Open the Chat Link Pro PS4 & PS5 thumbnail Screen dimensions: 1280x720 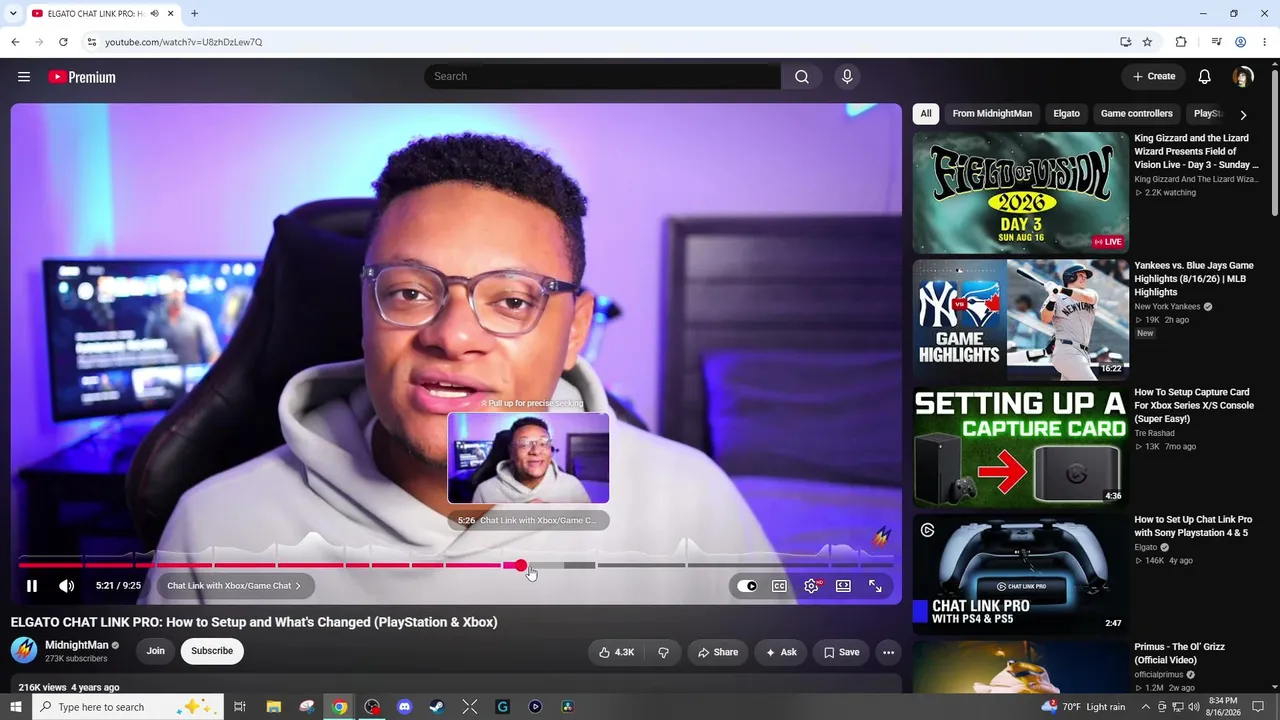click(x=1020, y=574)
